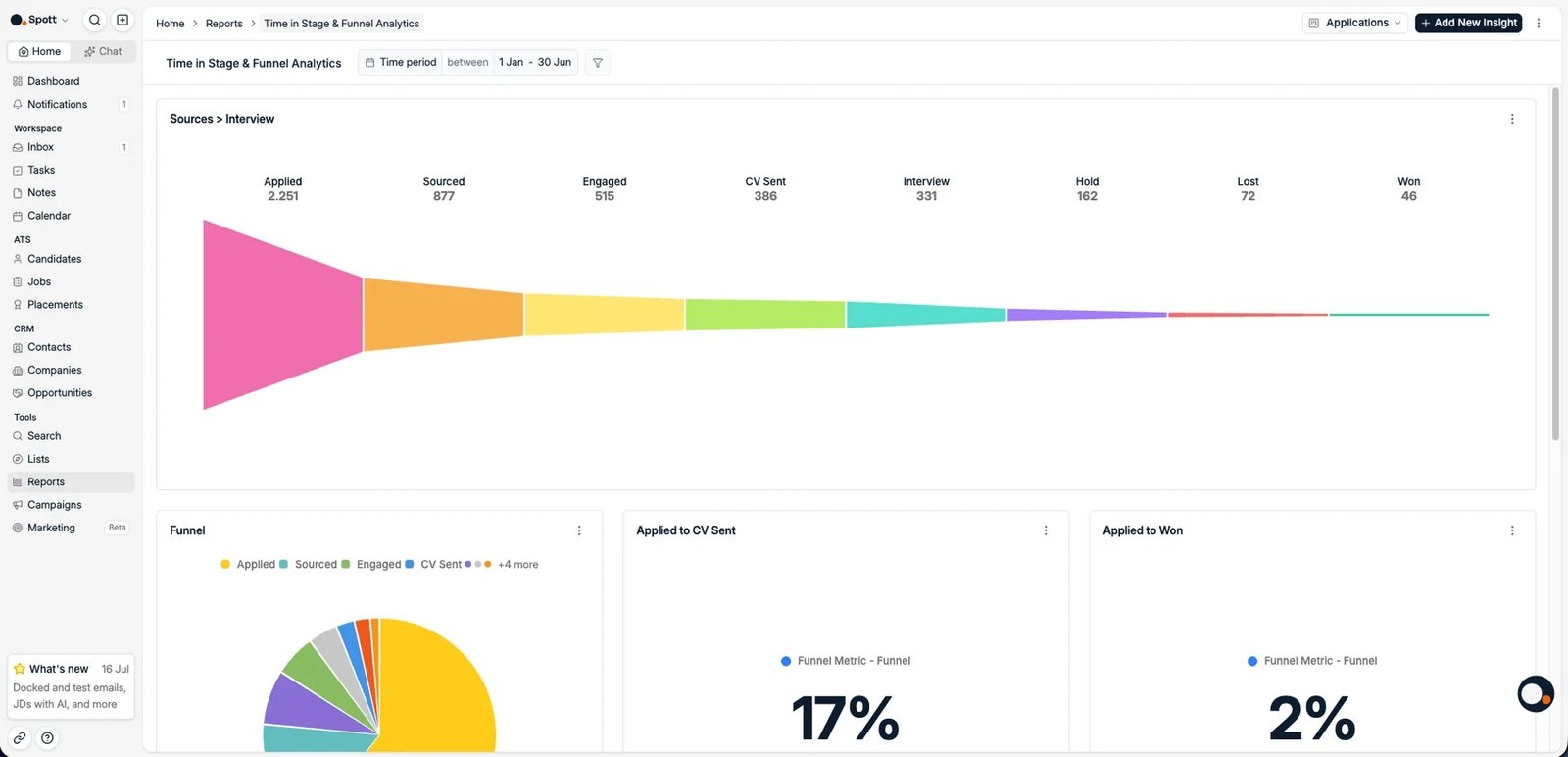
Task: Switch to the Chat tab
Action: 103,51
